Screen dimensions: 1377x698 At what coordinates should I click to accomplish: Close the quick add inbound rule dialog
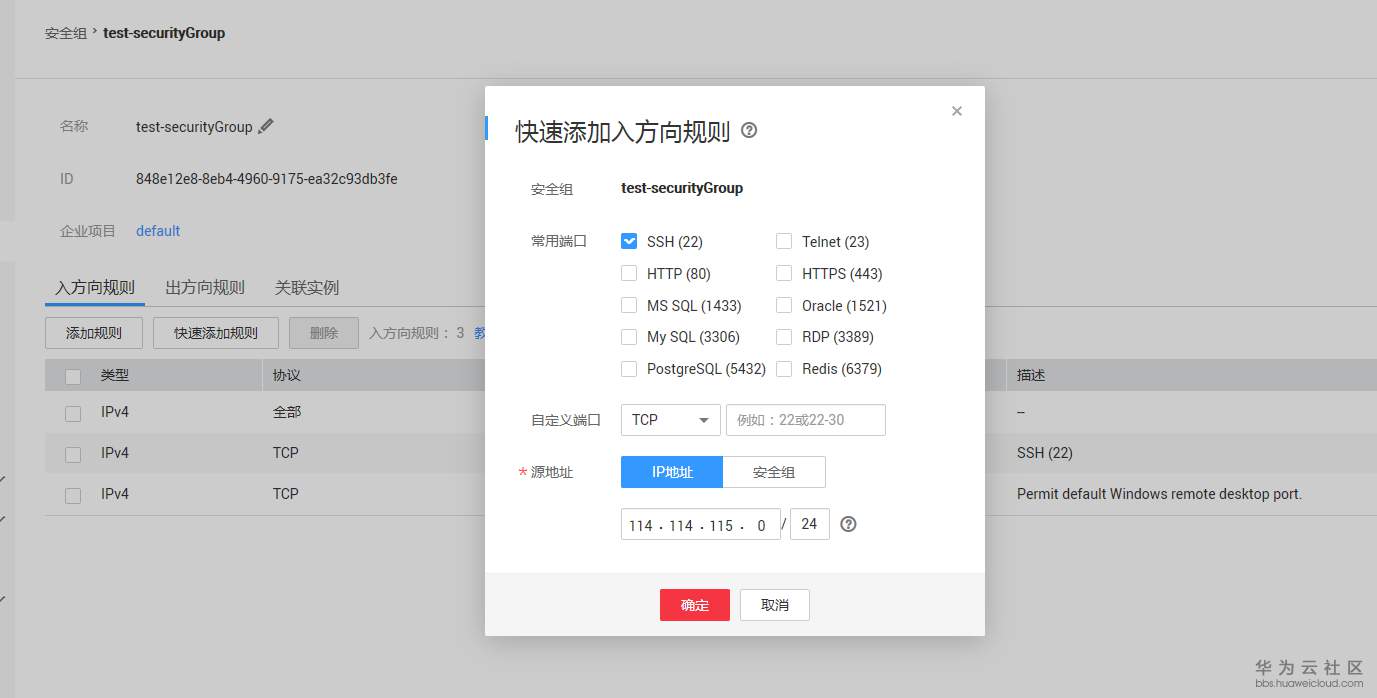(x=957, y=111)
